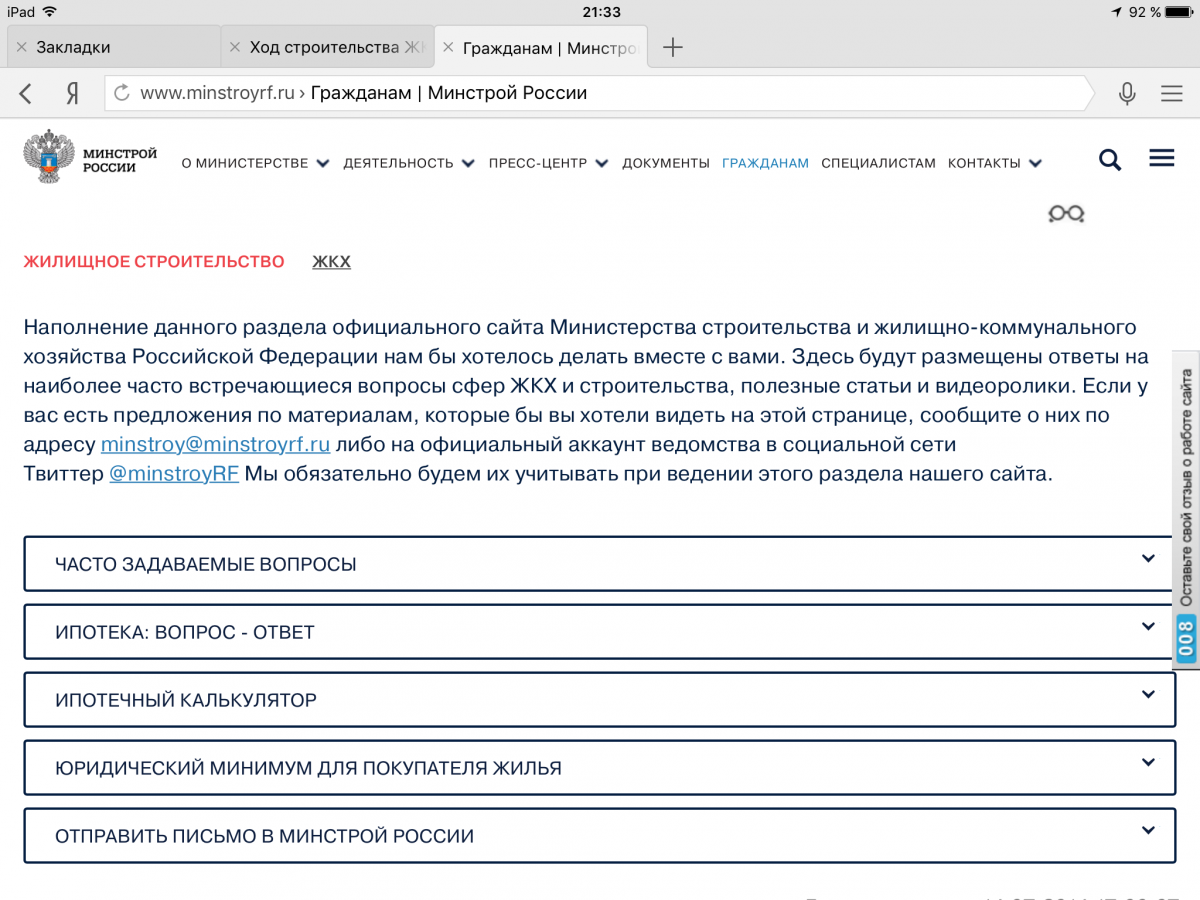Open the ПРЕСС-ЦЕНТР menu item

(538, 163)
